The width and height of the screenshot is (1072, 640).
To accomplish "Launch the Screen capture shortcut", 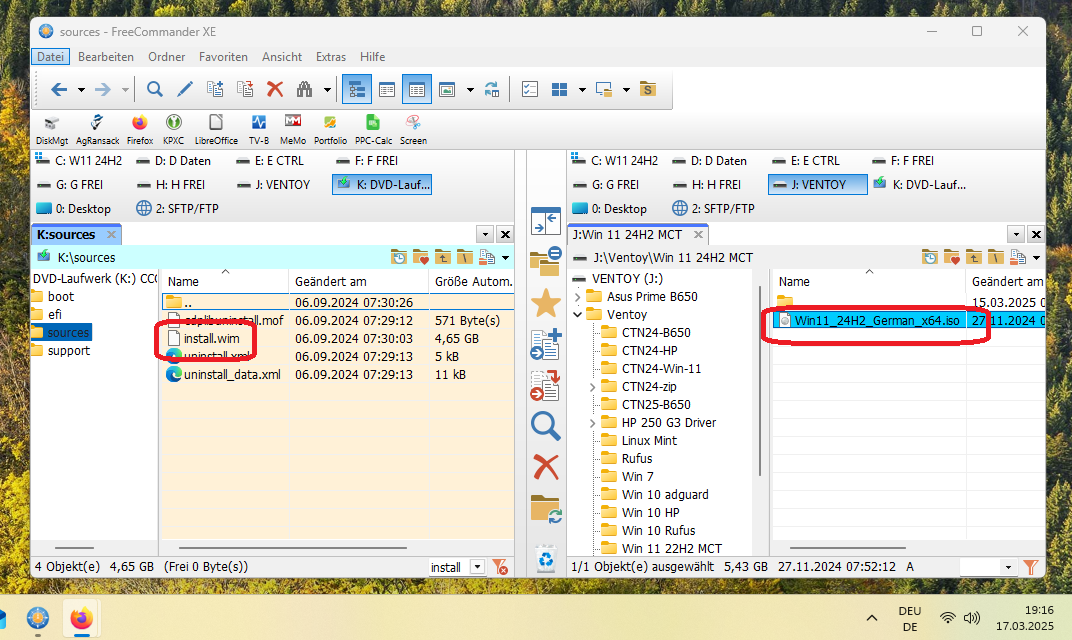I will (413, 130).
